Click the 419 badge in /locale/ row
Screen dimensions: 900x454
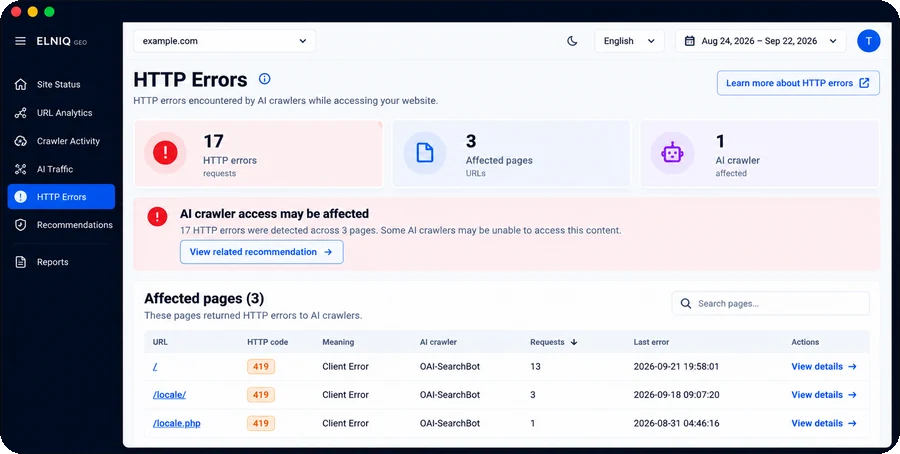coord(261,395)
